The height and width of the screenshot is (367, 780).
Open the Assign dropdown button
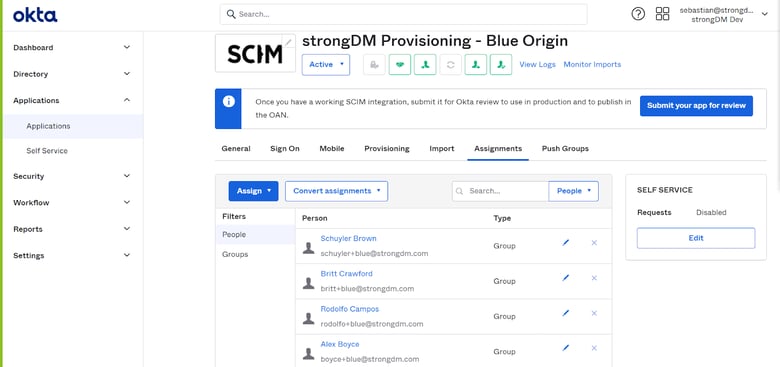[253, 191]
